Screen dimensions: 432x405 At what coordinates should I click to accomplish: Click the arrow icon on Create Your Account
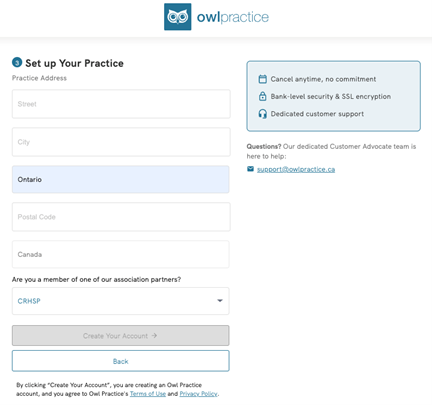coord(154,335)
